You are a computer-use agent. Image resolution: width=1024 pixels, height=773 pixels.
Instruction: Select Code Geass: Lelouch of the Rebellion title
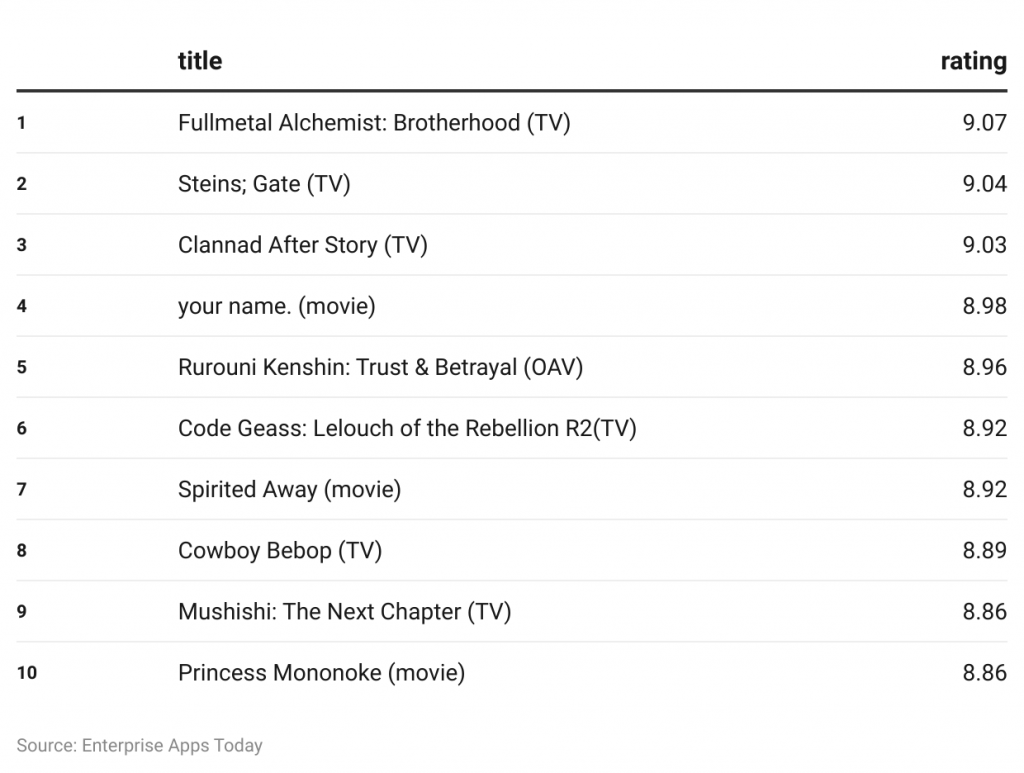click(x=407, y=428)
